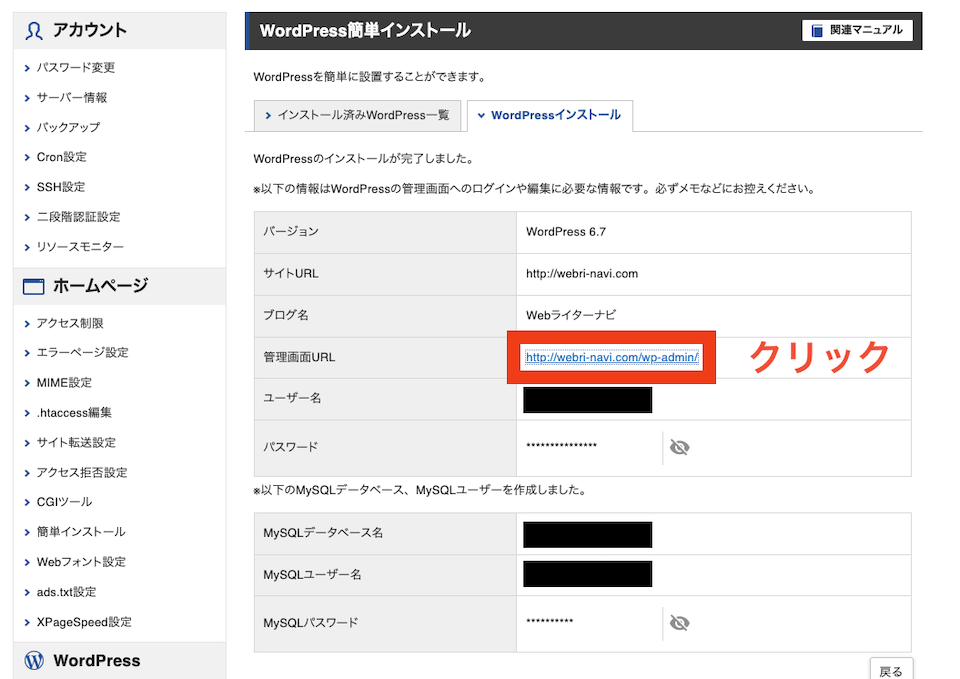Open the 関連マニュアル button

coord(857,30)
